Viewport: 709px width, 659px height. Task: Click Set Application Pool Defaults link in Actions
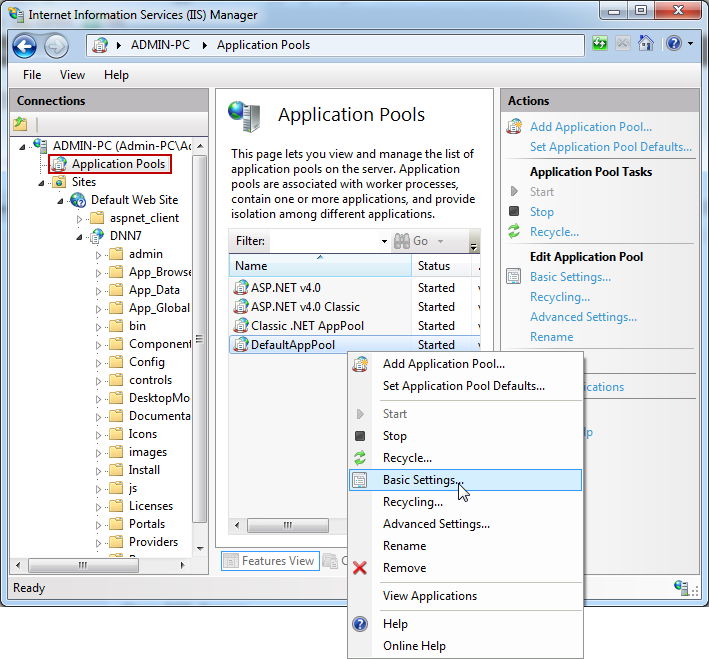click(611, 147)
